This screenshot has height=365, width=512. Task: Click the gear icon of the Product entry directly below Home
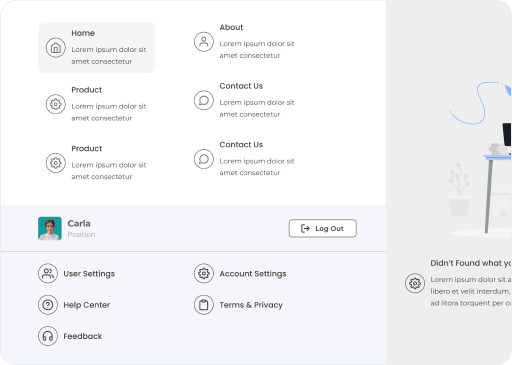point(56,104)
